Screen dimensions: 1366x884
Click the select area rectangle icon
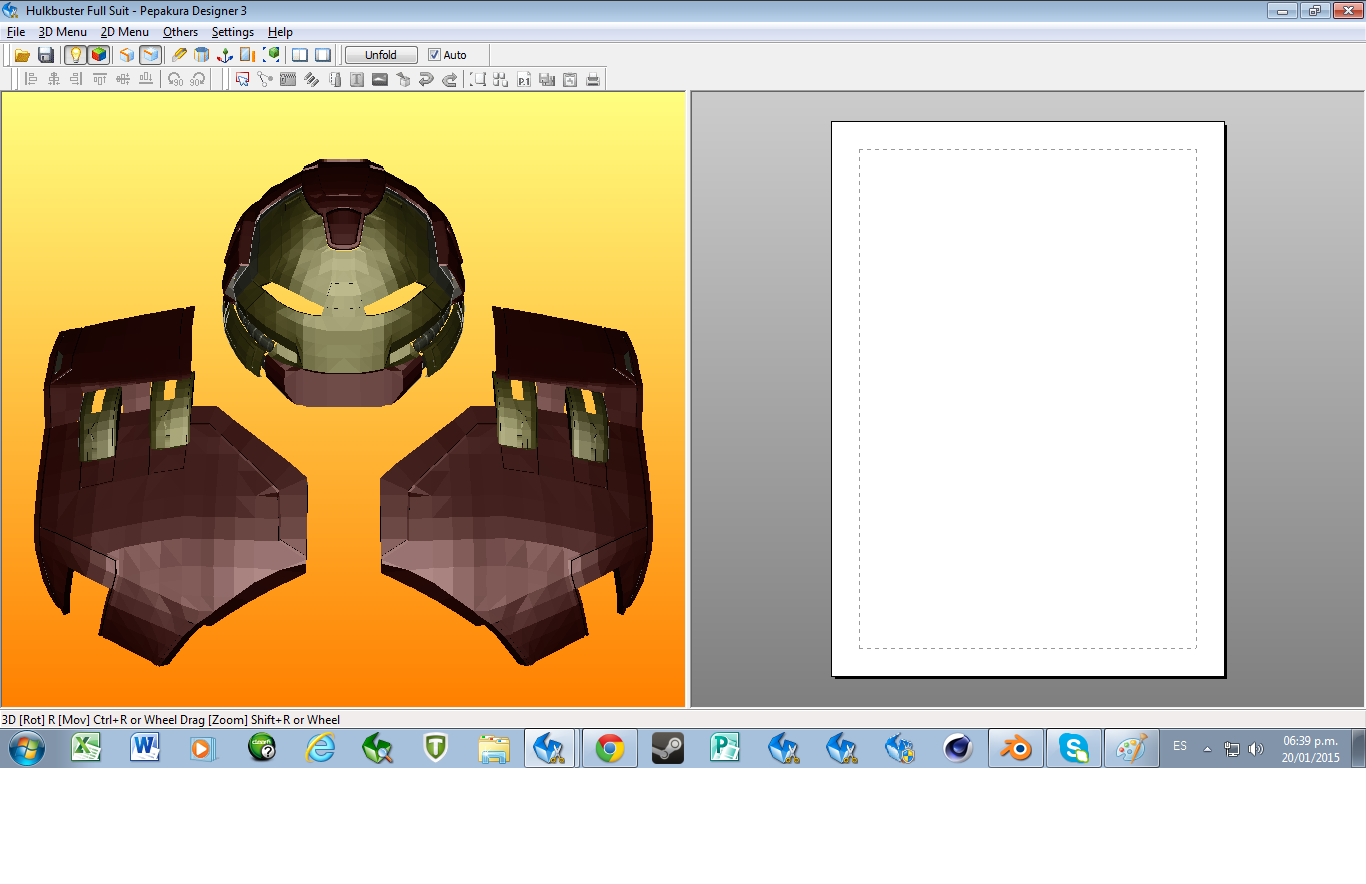478,79
